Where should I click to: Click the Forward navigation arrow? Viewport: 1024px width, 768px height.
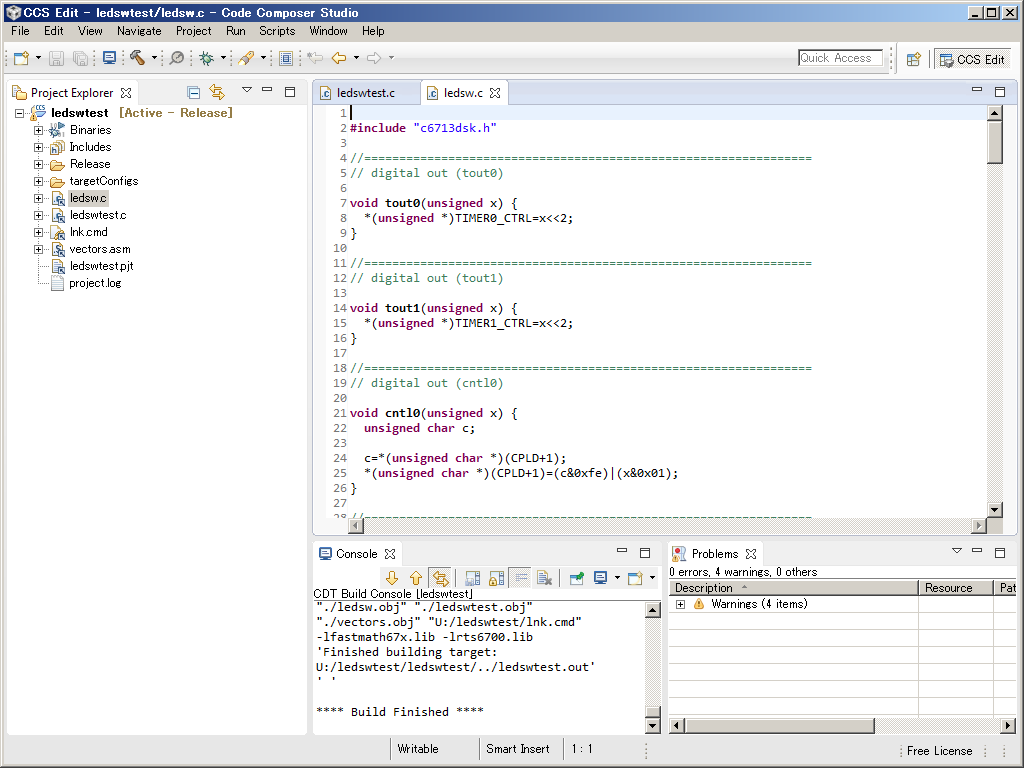click(374, 58)
